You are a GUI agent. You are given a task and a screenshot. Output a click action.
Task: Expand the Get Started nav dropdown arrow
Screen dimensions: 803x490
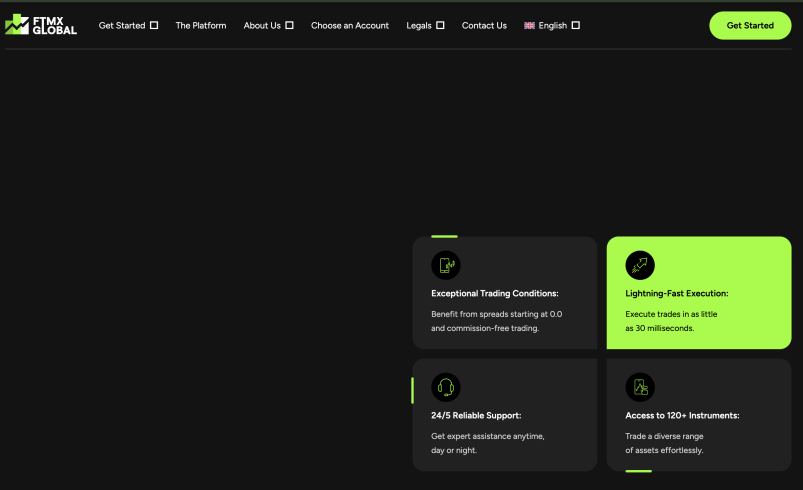(x=154, y=26)
